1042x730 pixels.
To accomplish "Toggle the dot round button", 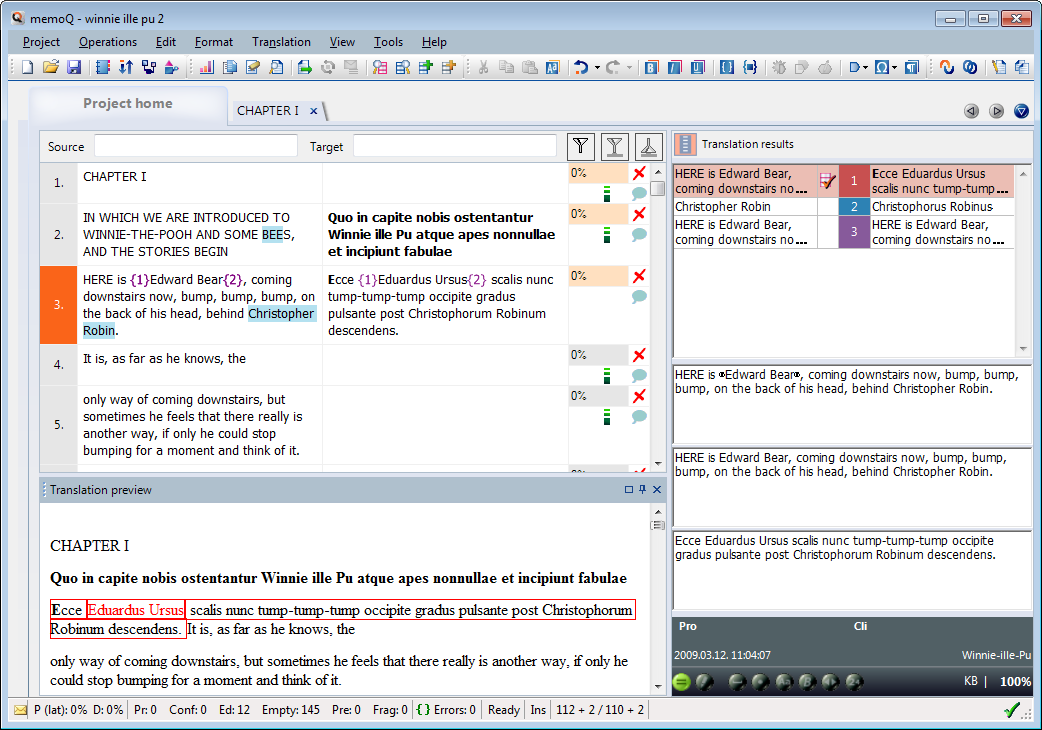I will [x=760, y=682].
